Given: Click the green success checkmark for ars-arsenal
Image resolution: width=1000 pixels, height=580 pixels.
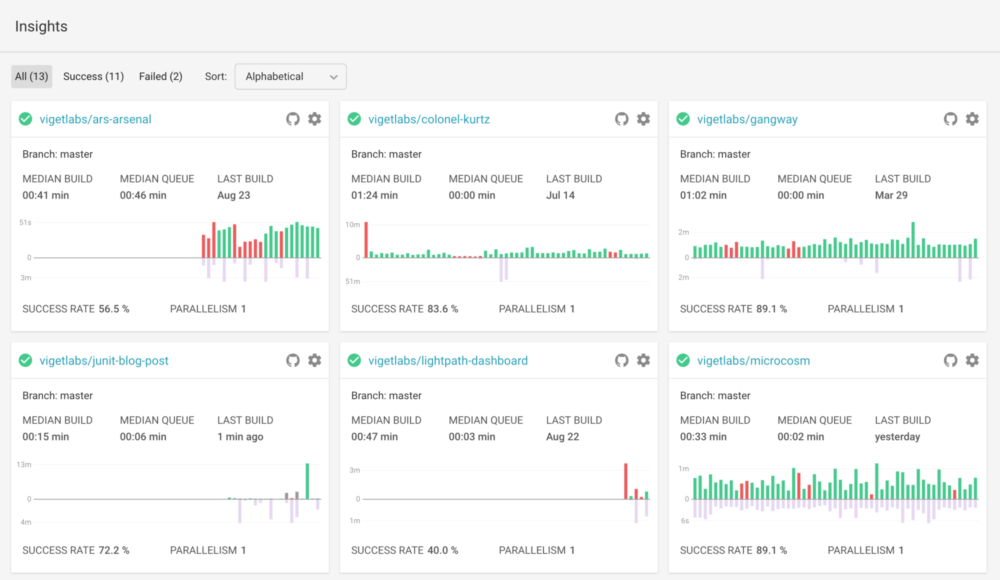Looking at the screenshot, I should point(26,119).
